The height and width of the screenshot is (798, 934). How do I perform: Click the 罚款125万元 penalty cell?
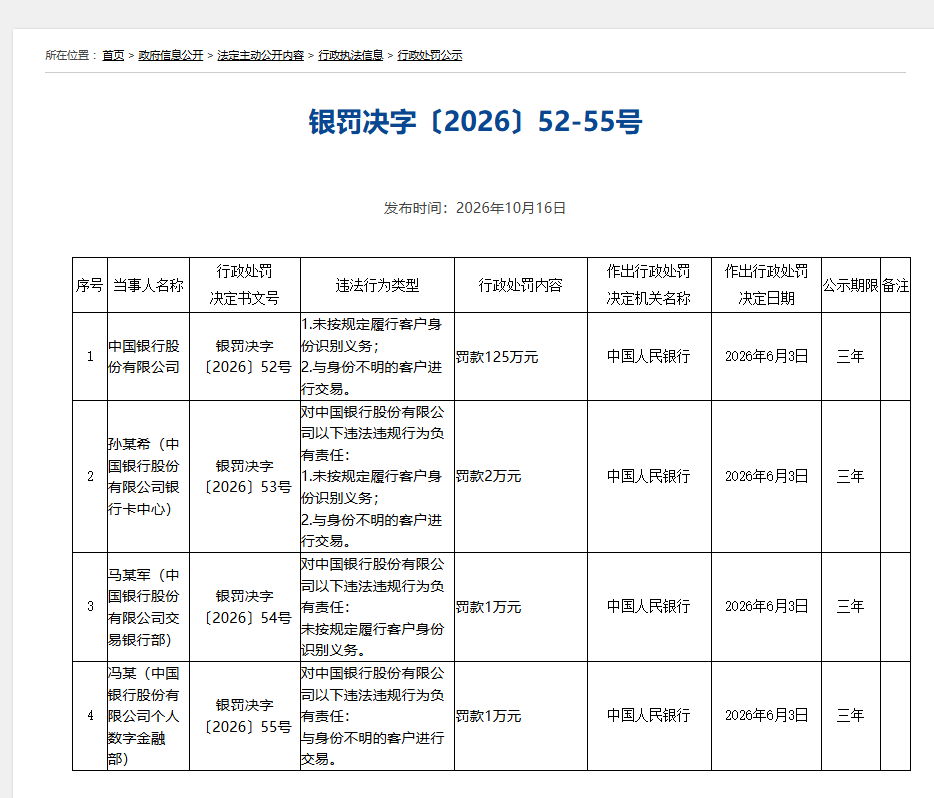click(521, 357)
